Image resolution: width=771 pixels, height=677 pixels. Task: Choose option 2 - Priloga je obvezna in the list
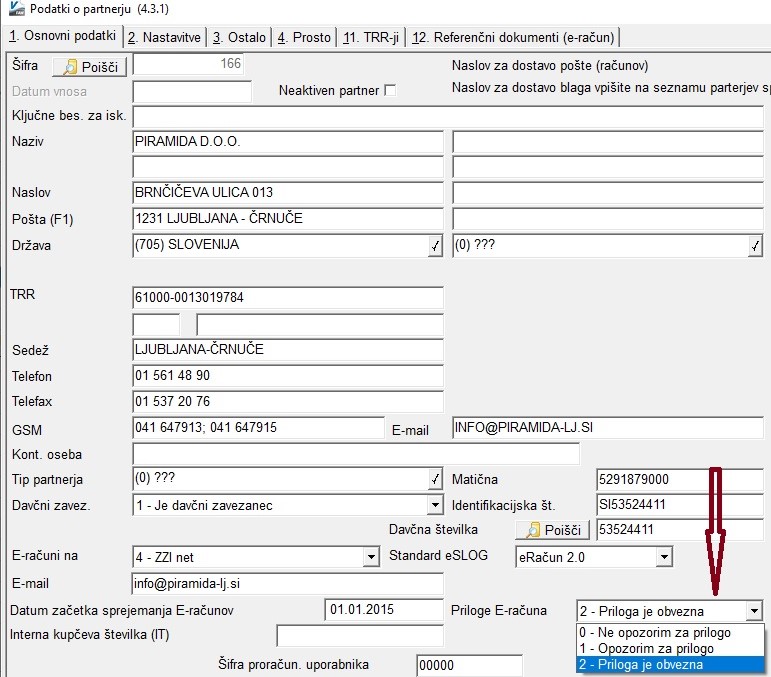[670, 665]
